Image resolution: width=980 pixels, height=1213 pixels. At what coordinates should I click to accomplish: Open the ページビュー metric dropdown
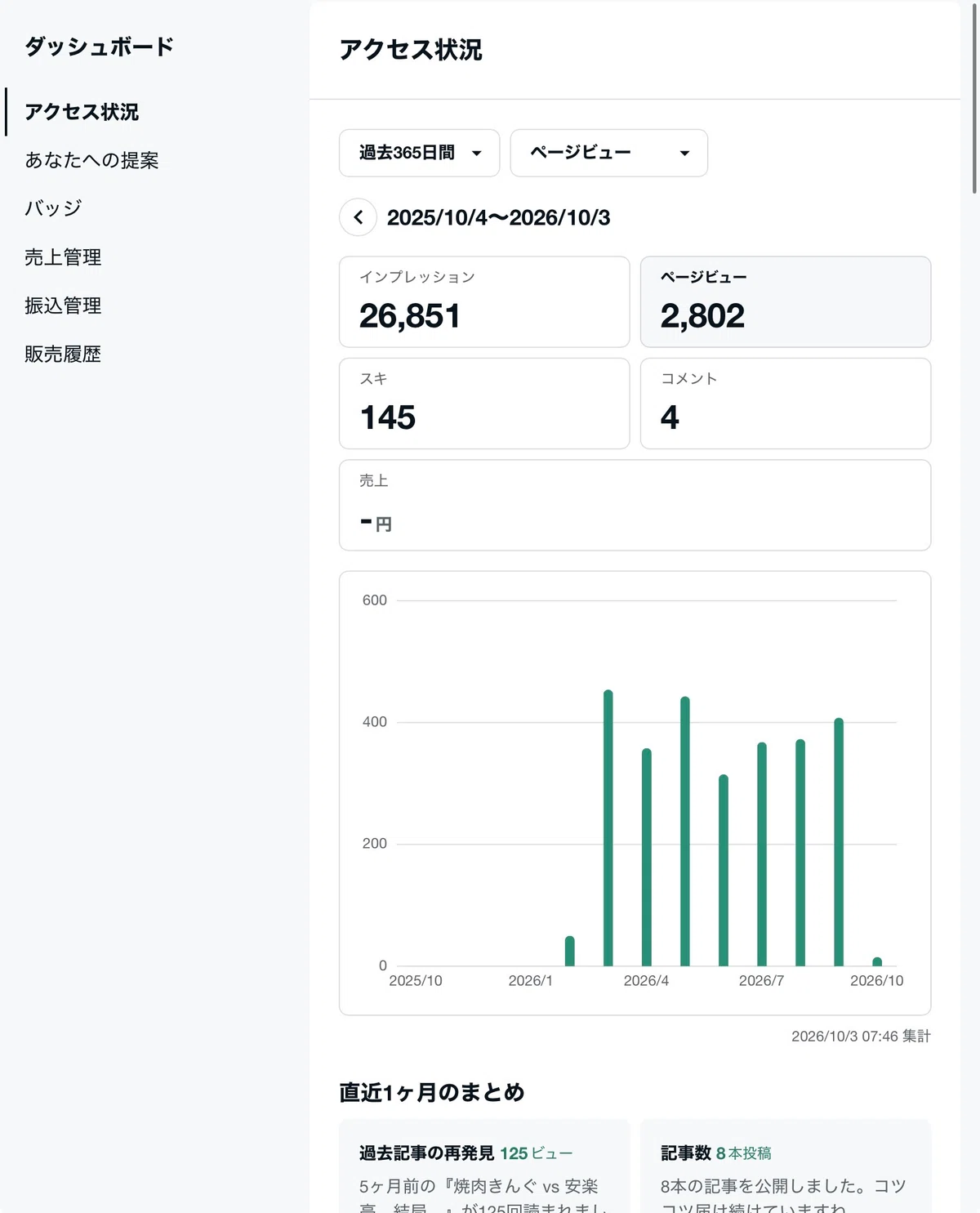[608, 153]
